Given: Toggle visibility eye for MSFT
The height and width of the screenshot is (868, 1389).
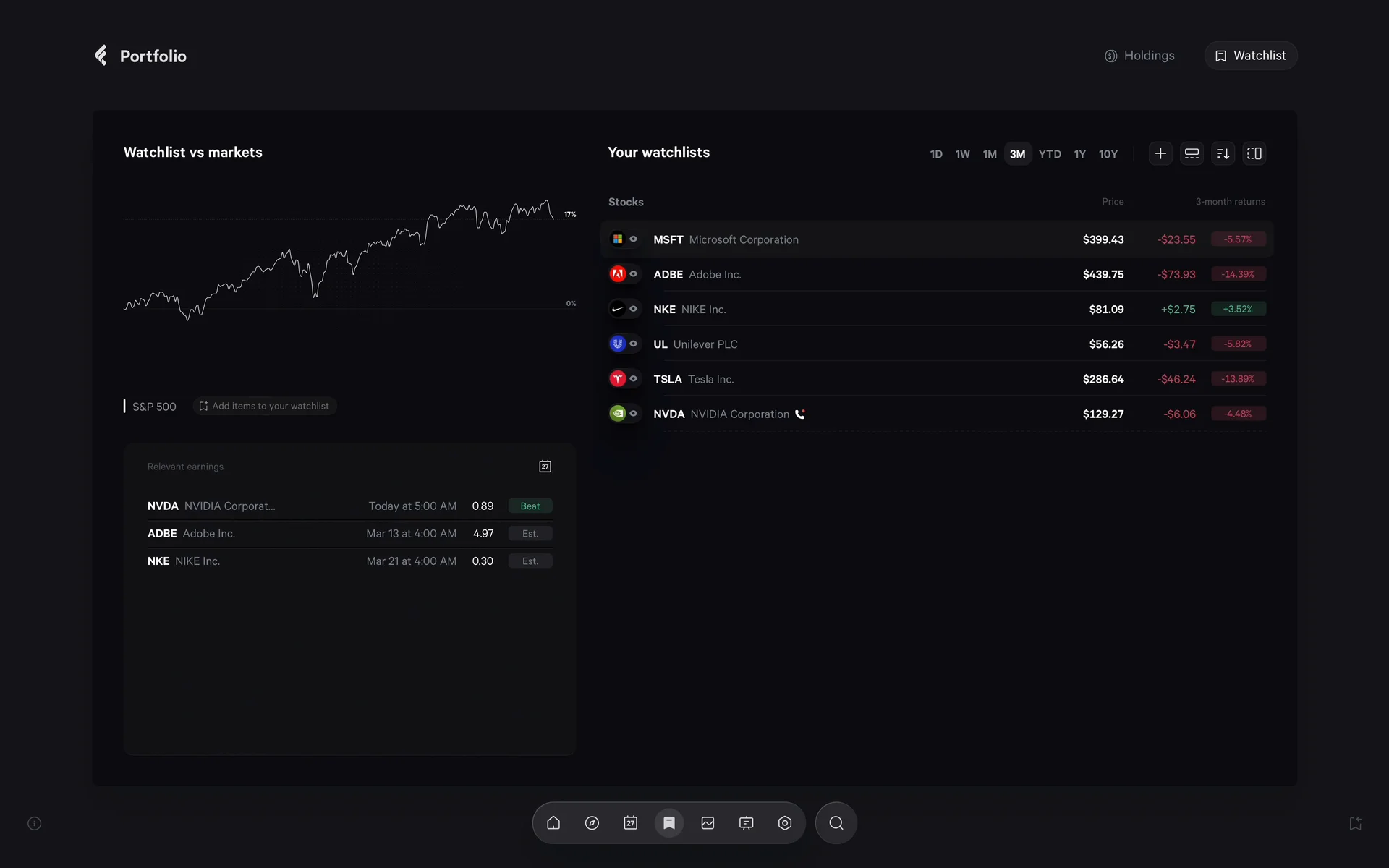Looking at the screenshot, I should (634, 239).
